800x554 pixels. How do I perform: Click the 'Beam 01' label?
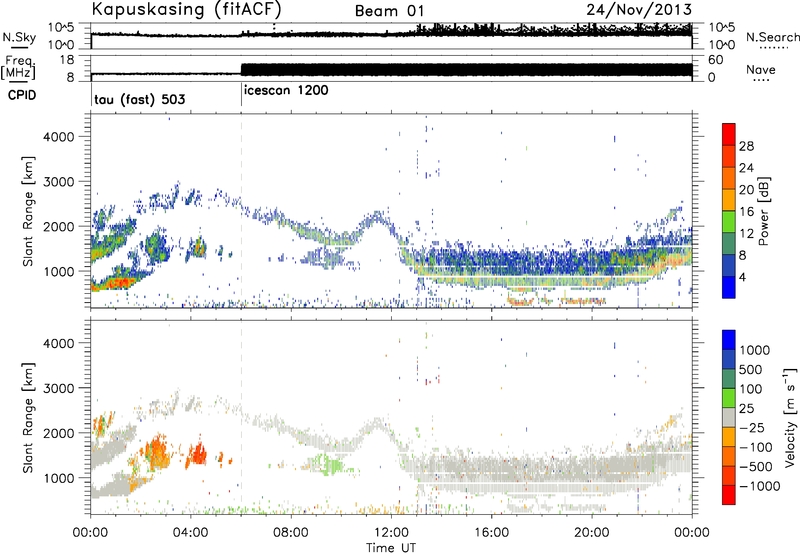pyautogui.click(x=389, y=11)
